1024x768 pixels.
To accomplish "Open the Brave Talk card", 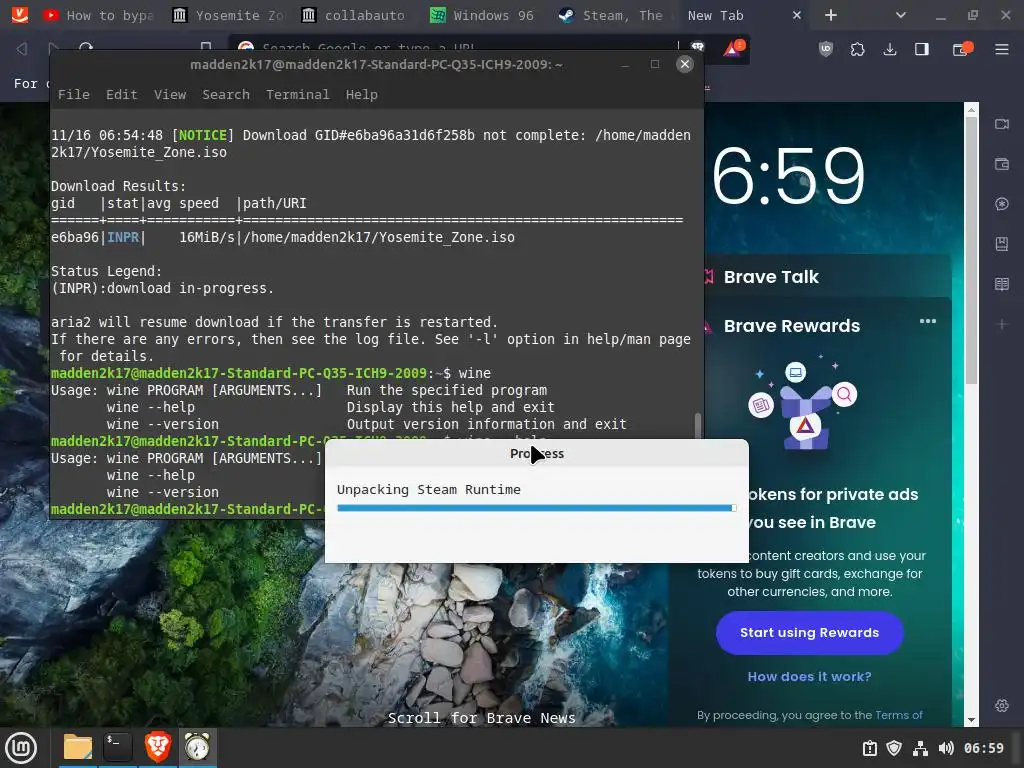I will click(x=827, y=277).
